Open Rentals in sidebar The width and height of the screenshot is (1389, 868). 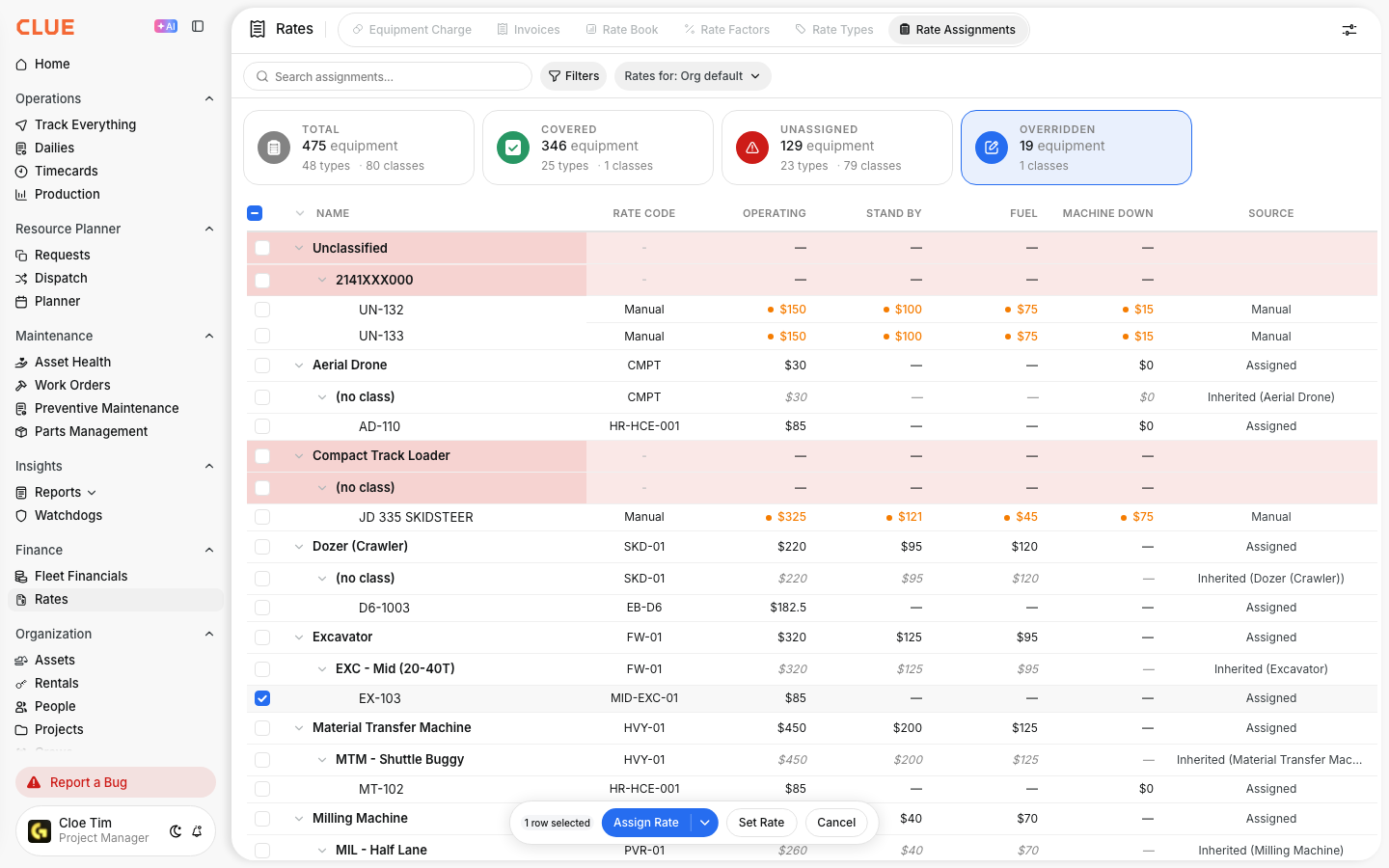pyautogui.click(x=57, y=683)
